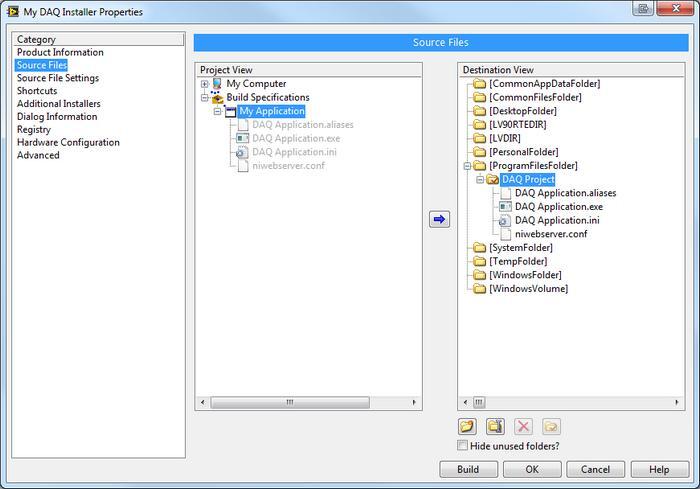Image resolution: width=700 pixels, height=489 pixels.
Task: Click the My Application window icon
Action: [230, 111]
